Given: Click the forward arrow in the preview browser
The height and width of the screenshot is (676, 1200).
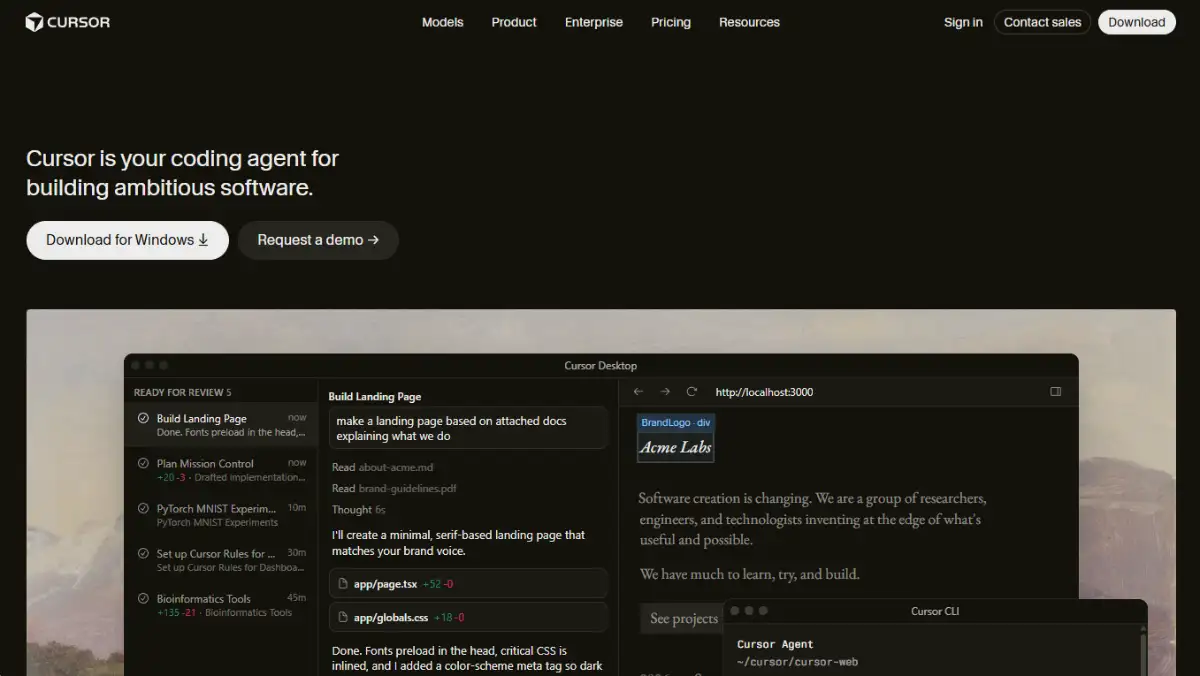Looking at the screenshot, I should point(665,392).
